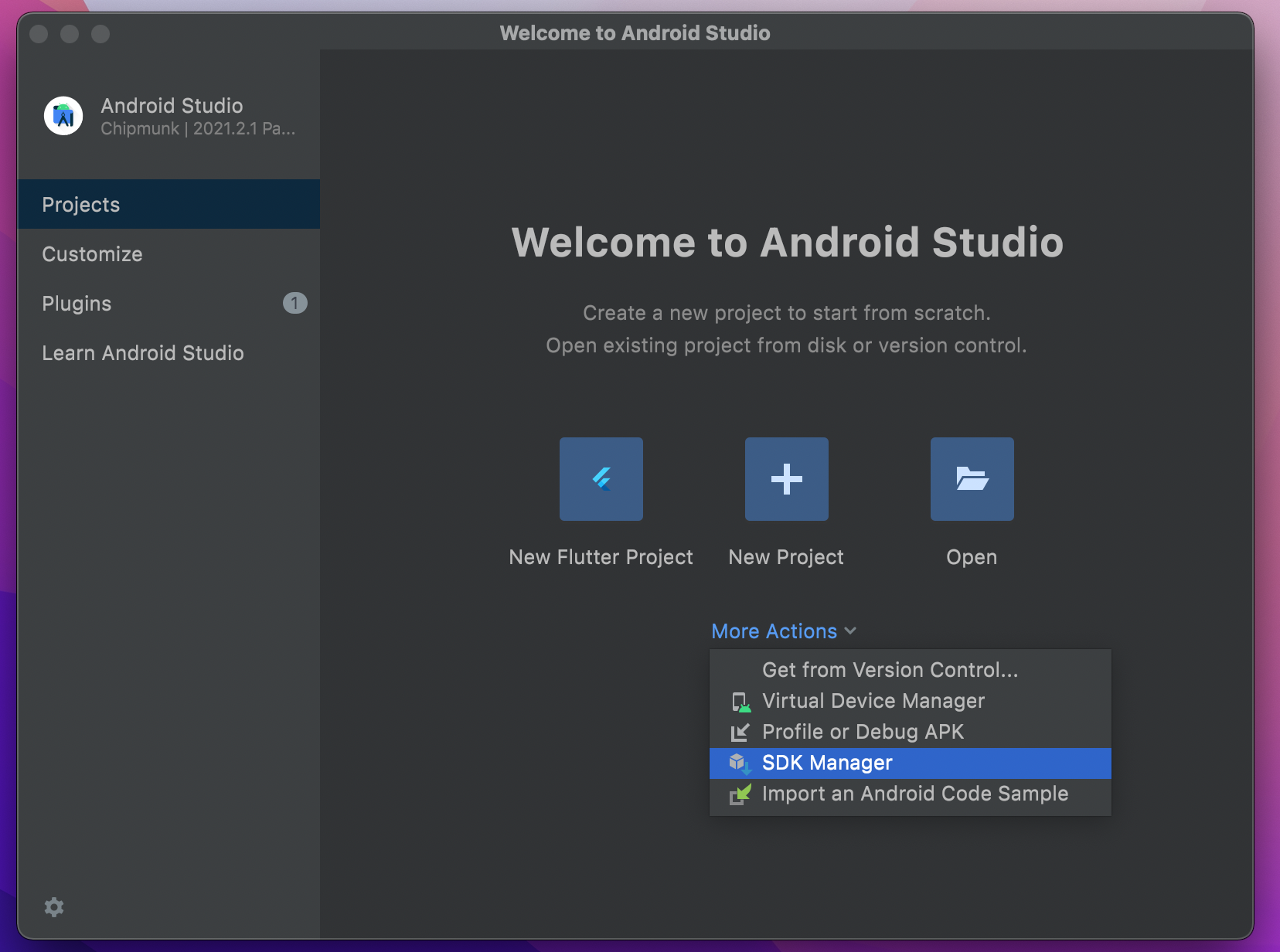Select Virtual Device Manager menu entry

tap(911, 701)
